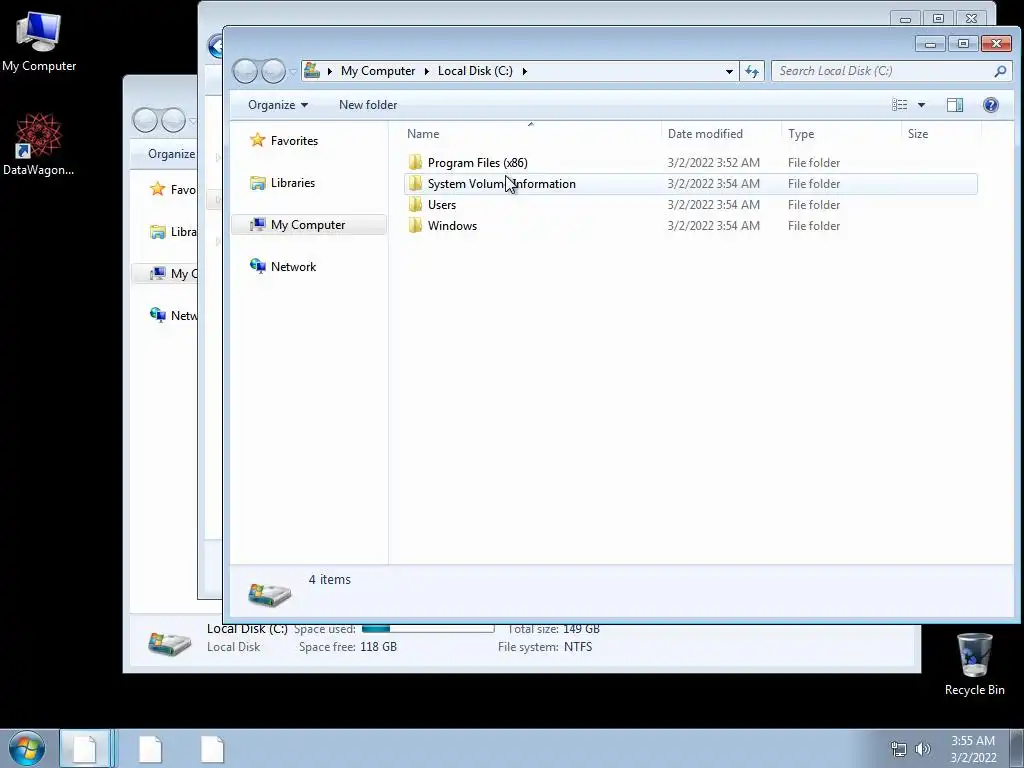Click Organize in back-left window
The height and width of the screenshot is (768, 1024).
171,154
